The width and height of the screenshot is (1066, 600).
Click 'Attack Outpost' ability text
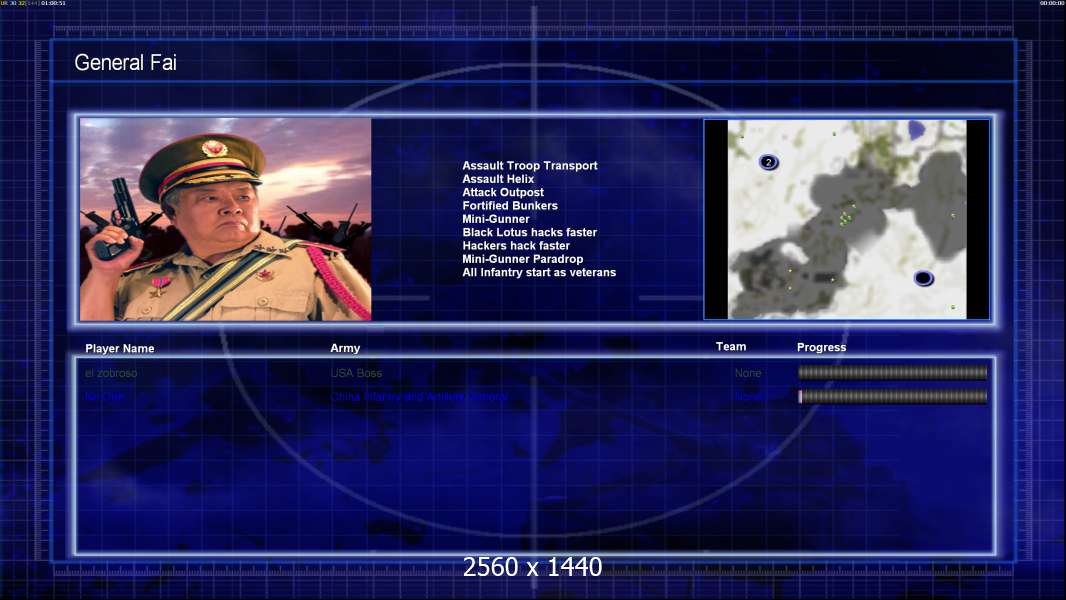click(x=502, y=192)
